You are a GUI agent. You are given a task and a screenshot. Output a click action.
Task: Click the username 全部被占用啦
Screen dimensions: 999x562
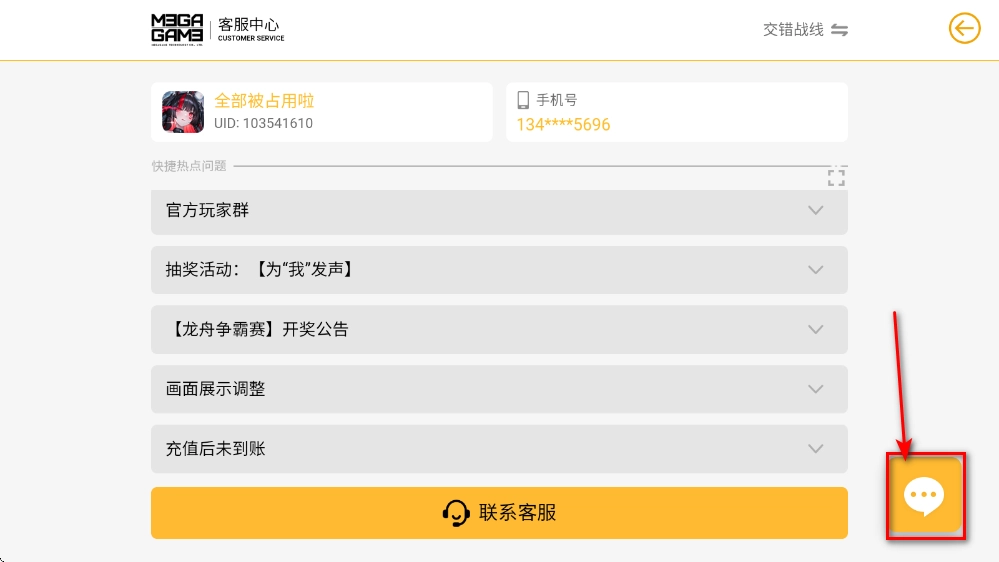click(x=264, y=101)
